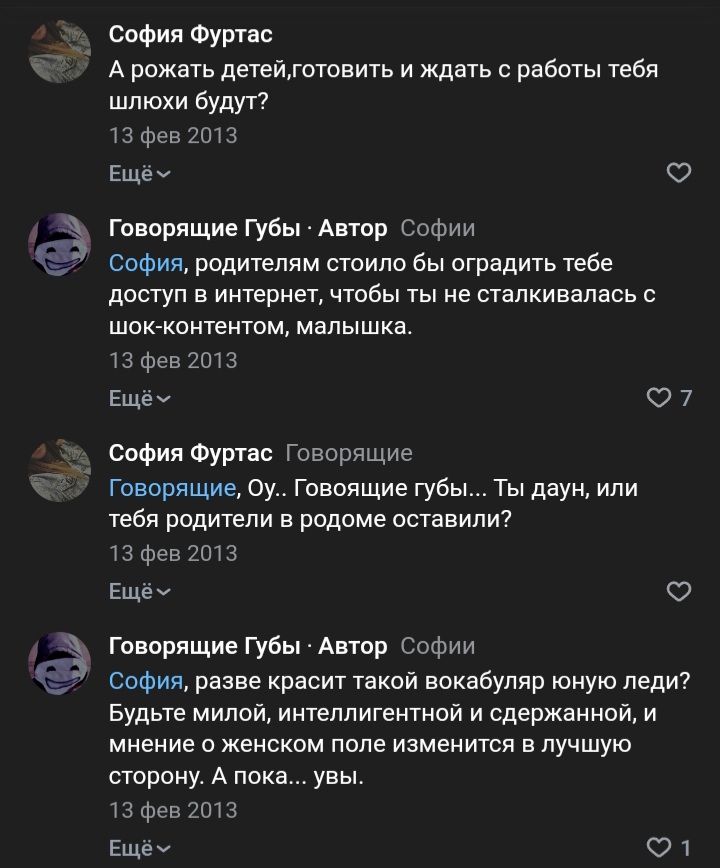Viewport: 720px width, 868px height.
Task: Like София Фуртас's first comment with the heart
Action: click(x=678, y=173)
